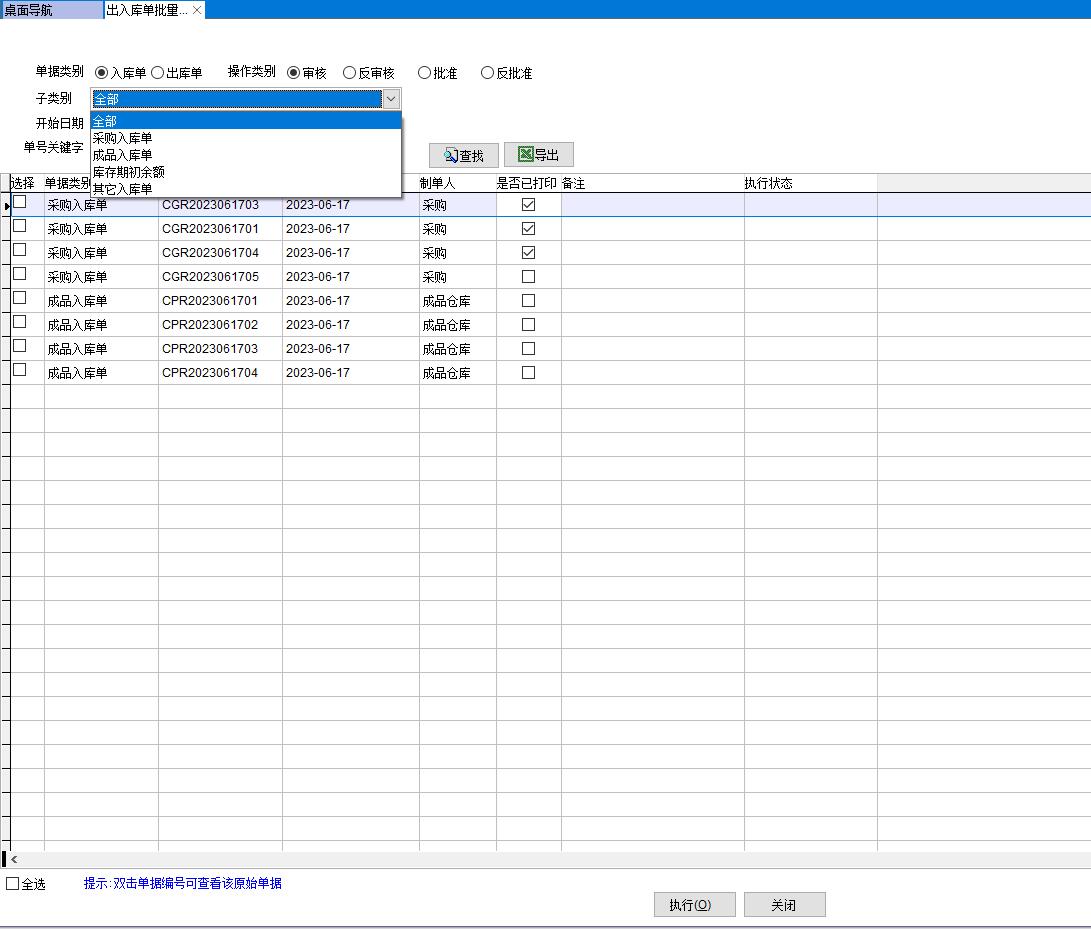Click the magnifier icon on 查找 button
The height and width of the screenshot is (929, 1091).
[x=451, y=156]
